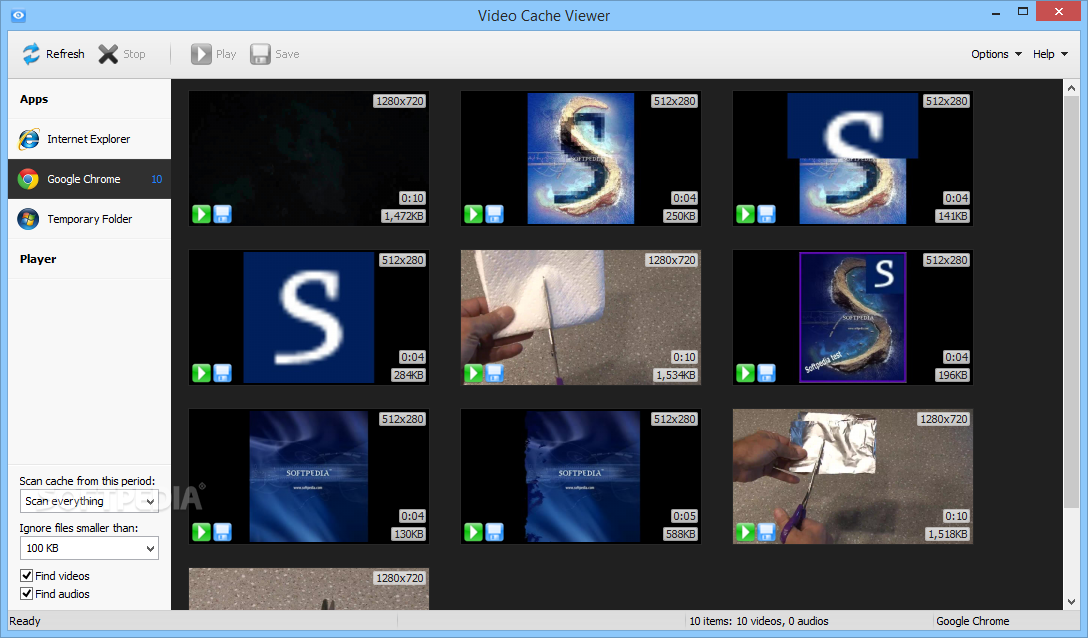Select Google Chrome in Apps list
This screenshot has height=638, width=1088.
[x=90, y=179]
